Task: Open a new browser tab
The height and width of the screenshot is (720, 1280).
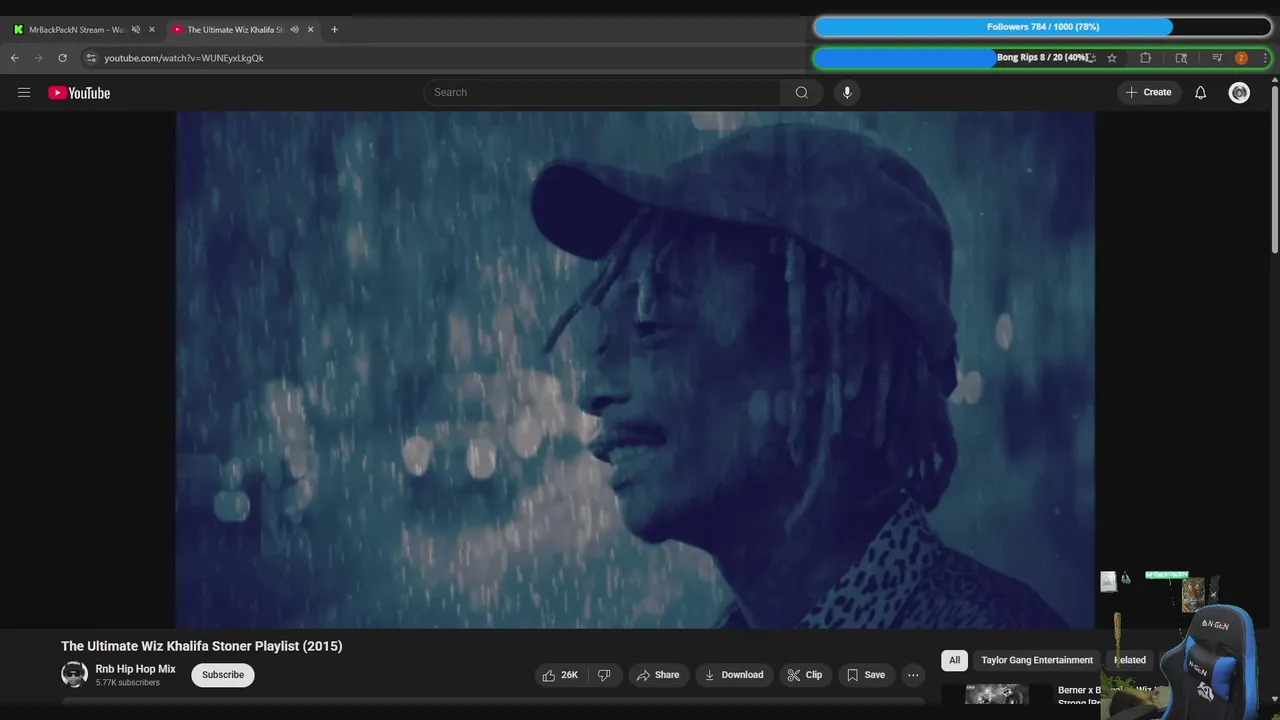Action: (x=334, y=30)
